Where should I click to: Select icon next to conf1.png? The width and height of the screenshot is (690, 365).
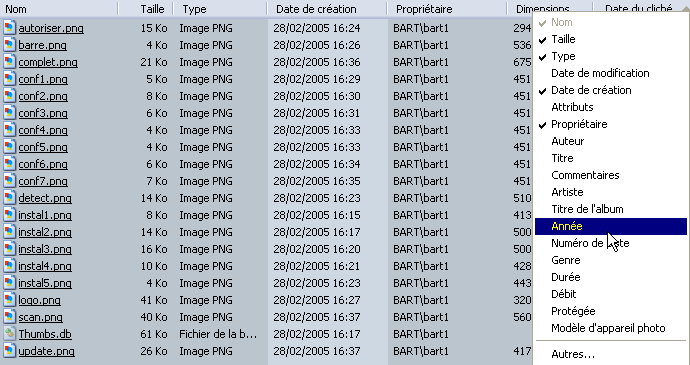9,79
